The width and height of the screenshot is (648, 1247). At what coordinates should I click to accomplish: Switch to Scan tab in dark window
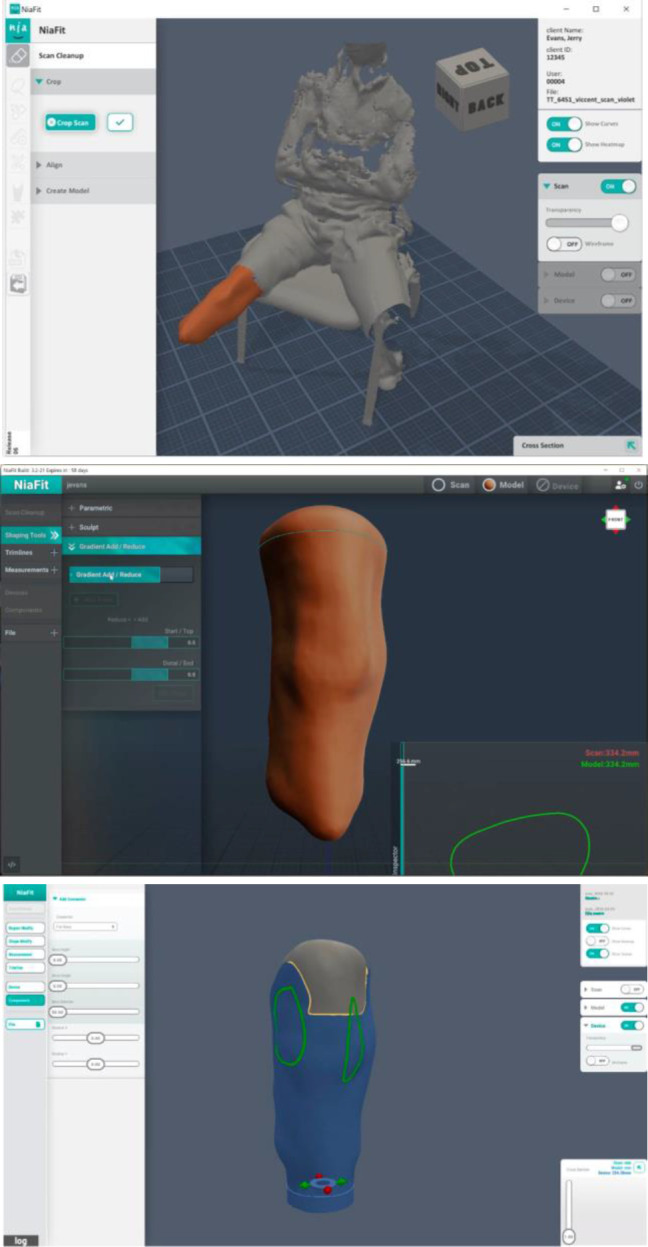[x=449, y=485]
